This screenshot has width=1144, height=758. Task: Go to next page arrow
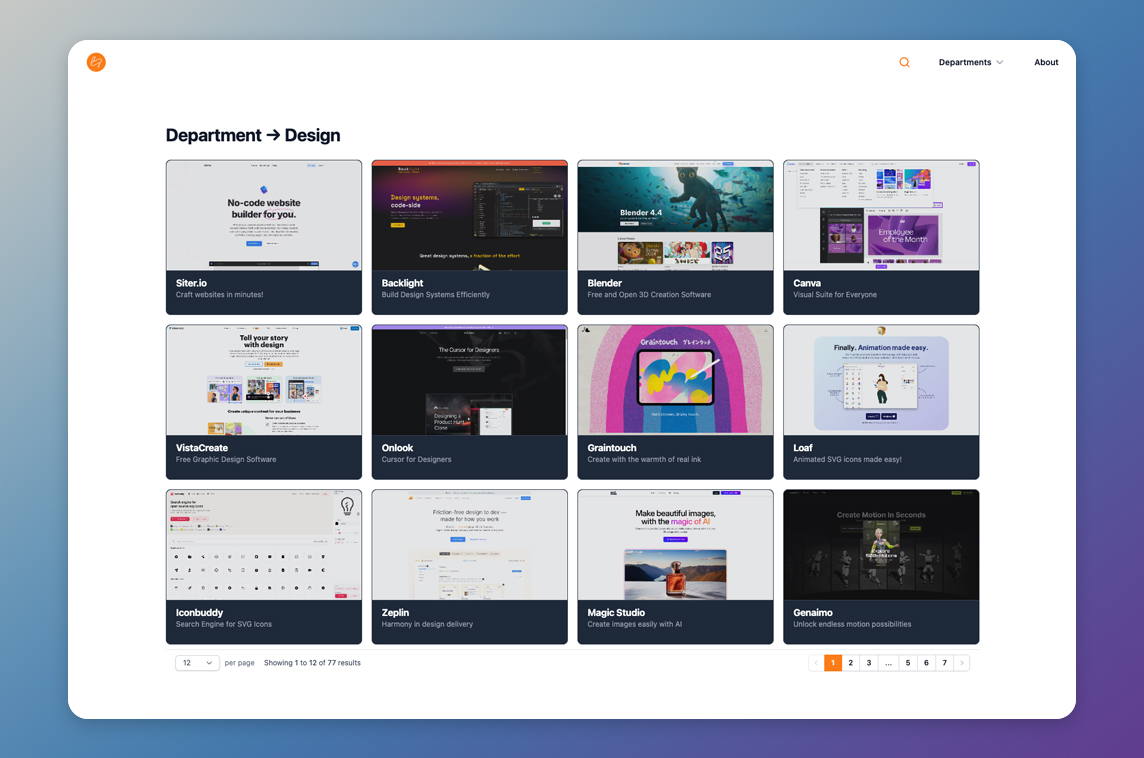962,663
